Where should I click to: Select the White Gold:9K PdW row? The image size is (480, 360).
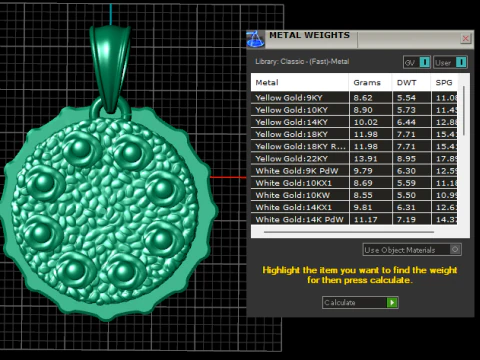pos(354,171)
